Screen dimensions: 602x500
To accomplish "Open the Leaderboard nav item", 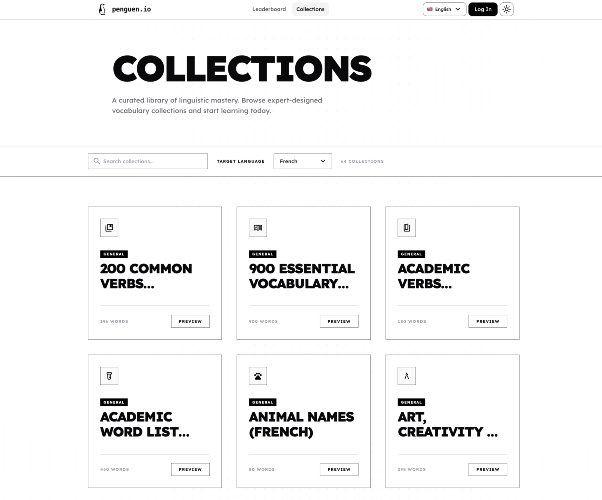I will pos(269,9).
